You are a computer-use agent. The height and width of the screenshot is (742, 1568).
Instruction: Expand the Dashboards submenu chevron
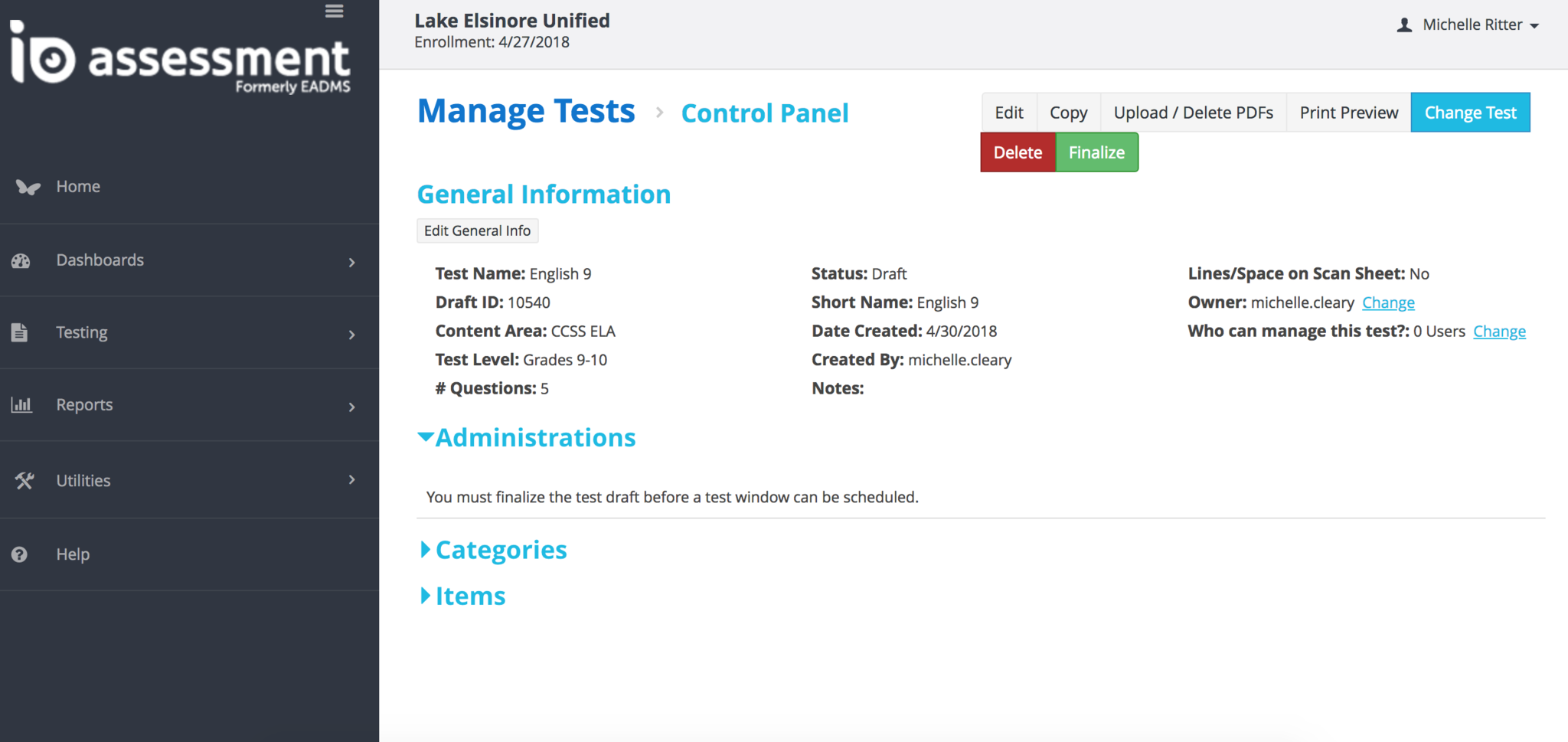pyautogui.click(x=351, y=263)
